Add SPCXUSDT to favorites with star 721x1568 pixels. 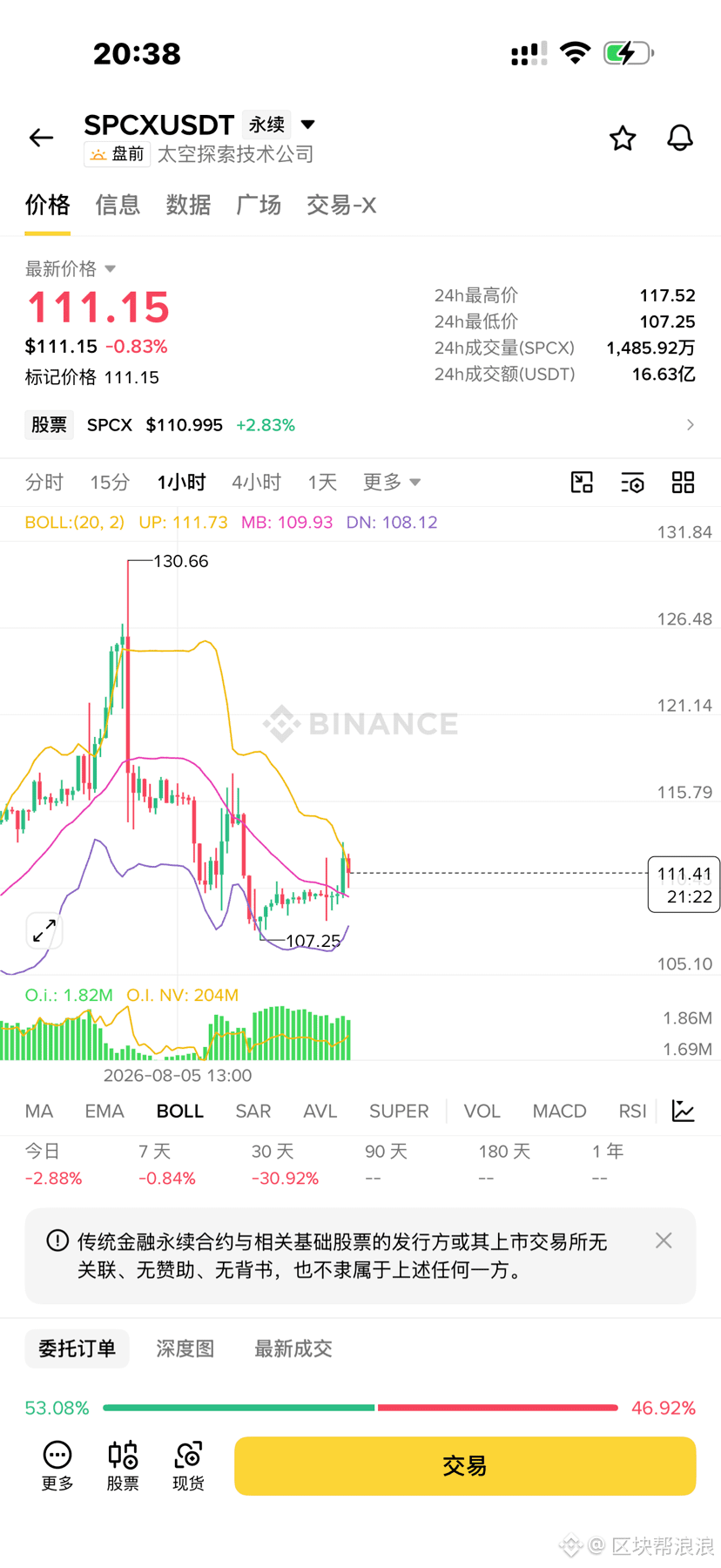[x=622, y=138]
